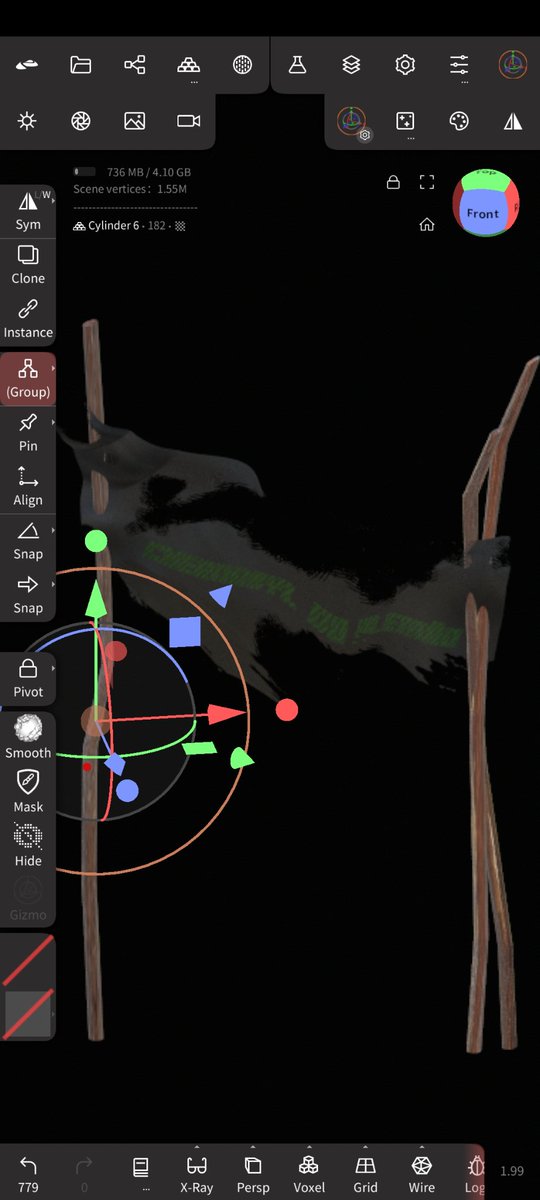Tap the Redo button
540x1200 pixels.
coord(84,1173)
